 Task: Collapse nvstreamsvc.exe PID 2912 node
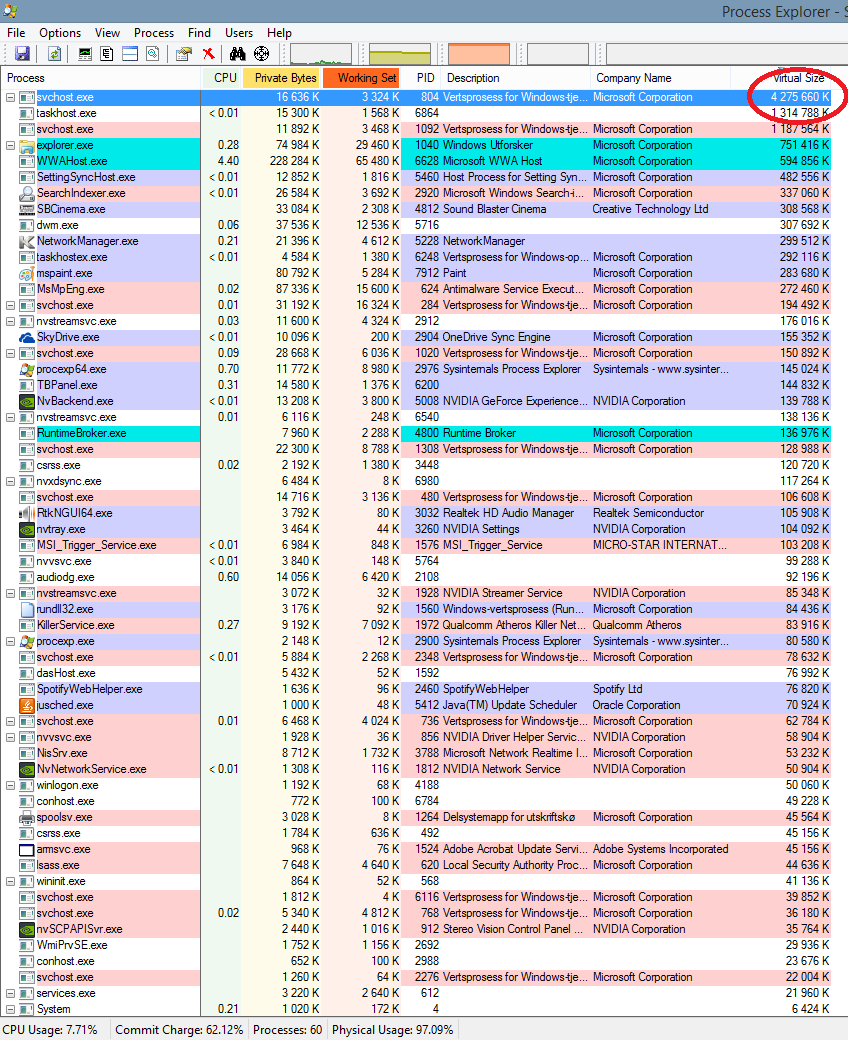coord(10,321)
